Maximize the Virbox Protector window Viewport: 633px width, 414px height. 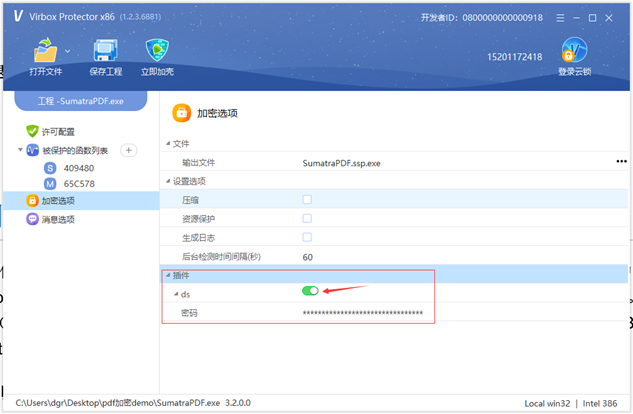click(x=592, y=18)
